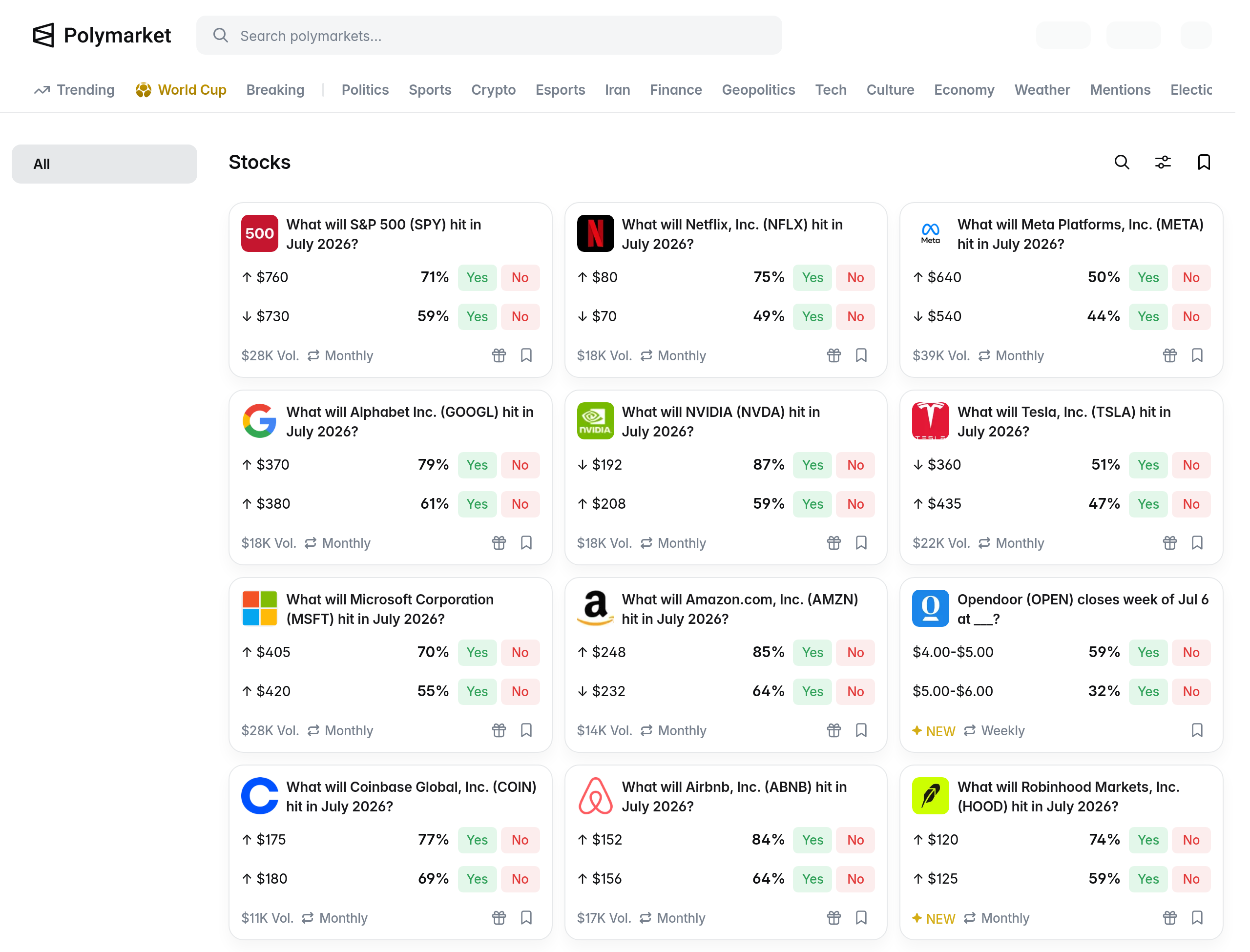Open the Weather category

[x=1042, y=90]
